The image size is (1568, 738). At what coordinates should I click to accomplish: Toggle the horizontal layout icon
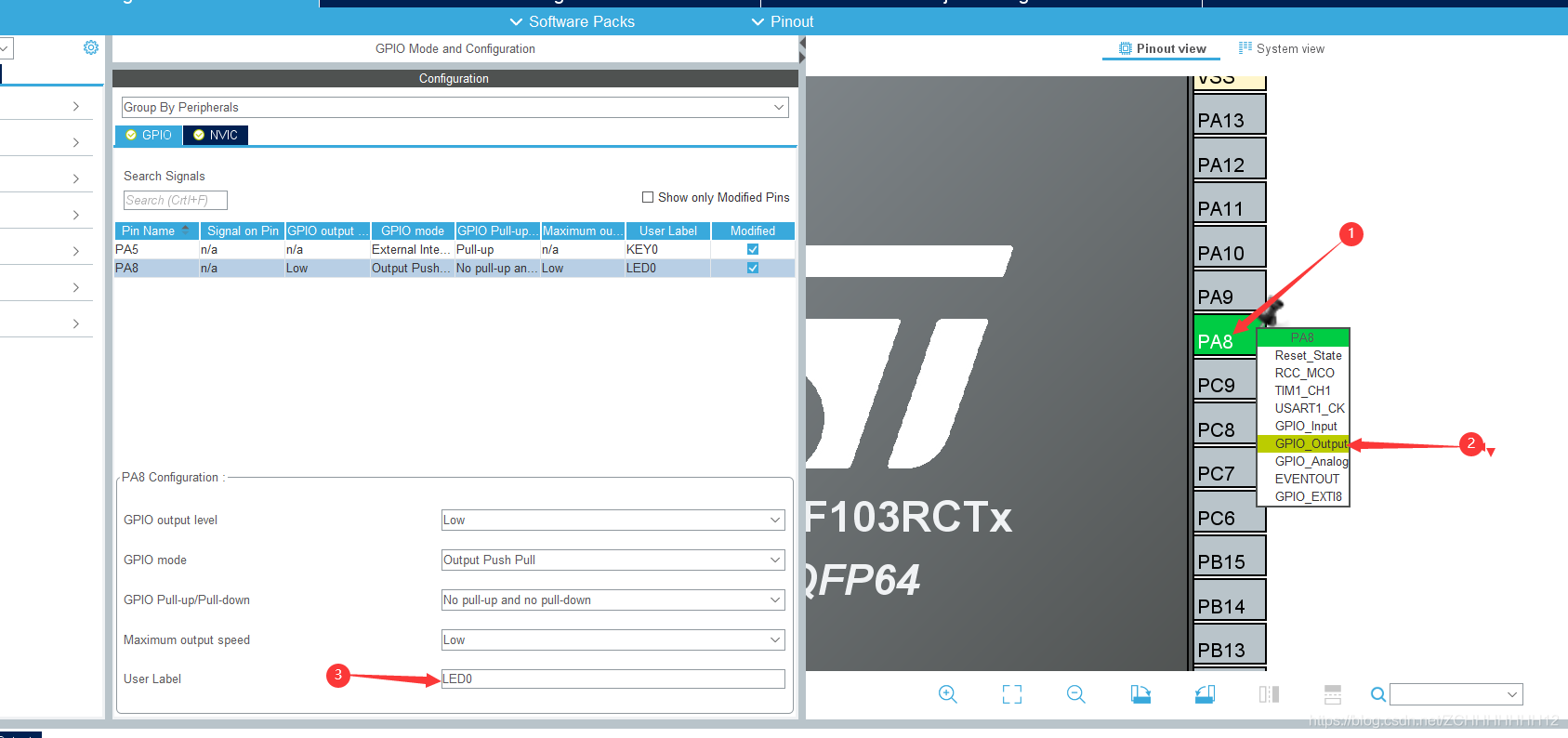[1333, 694]
